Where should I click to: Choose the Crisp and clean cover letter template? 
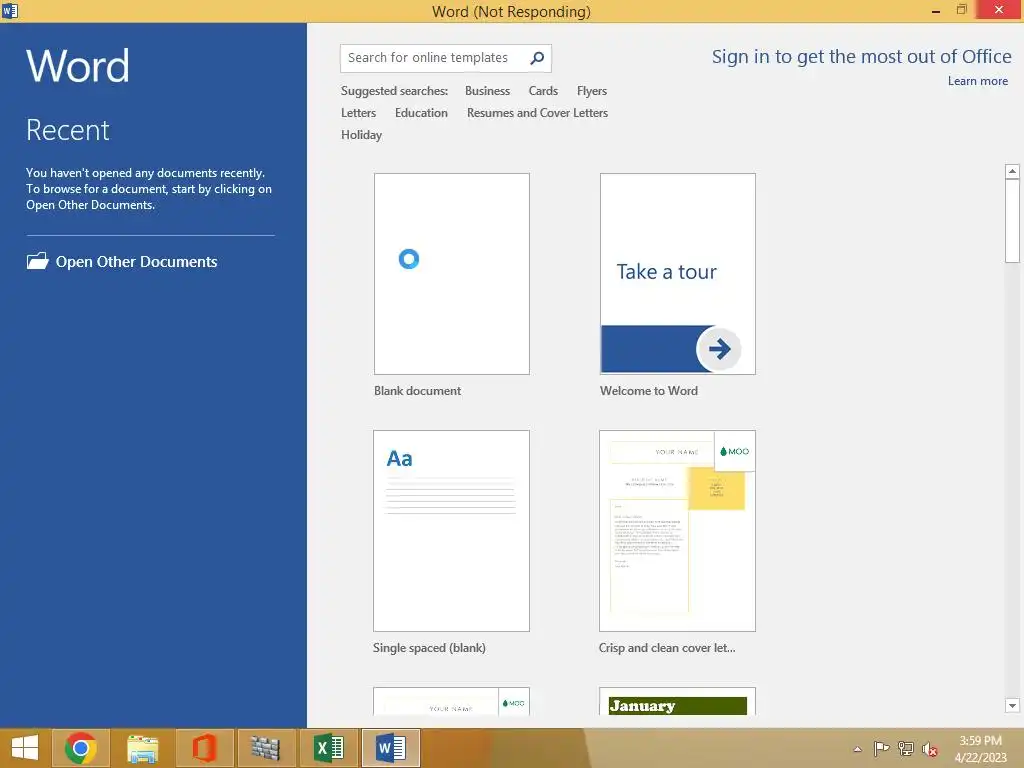(x=677, y=531)
